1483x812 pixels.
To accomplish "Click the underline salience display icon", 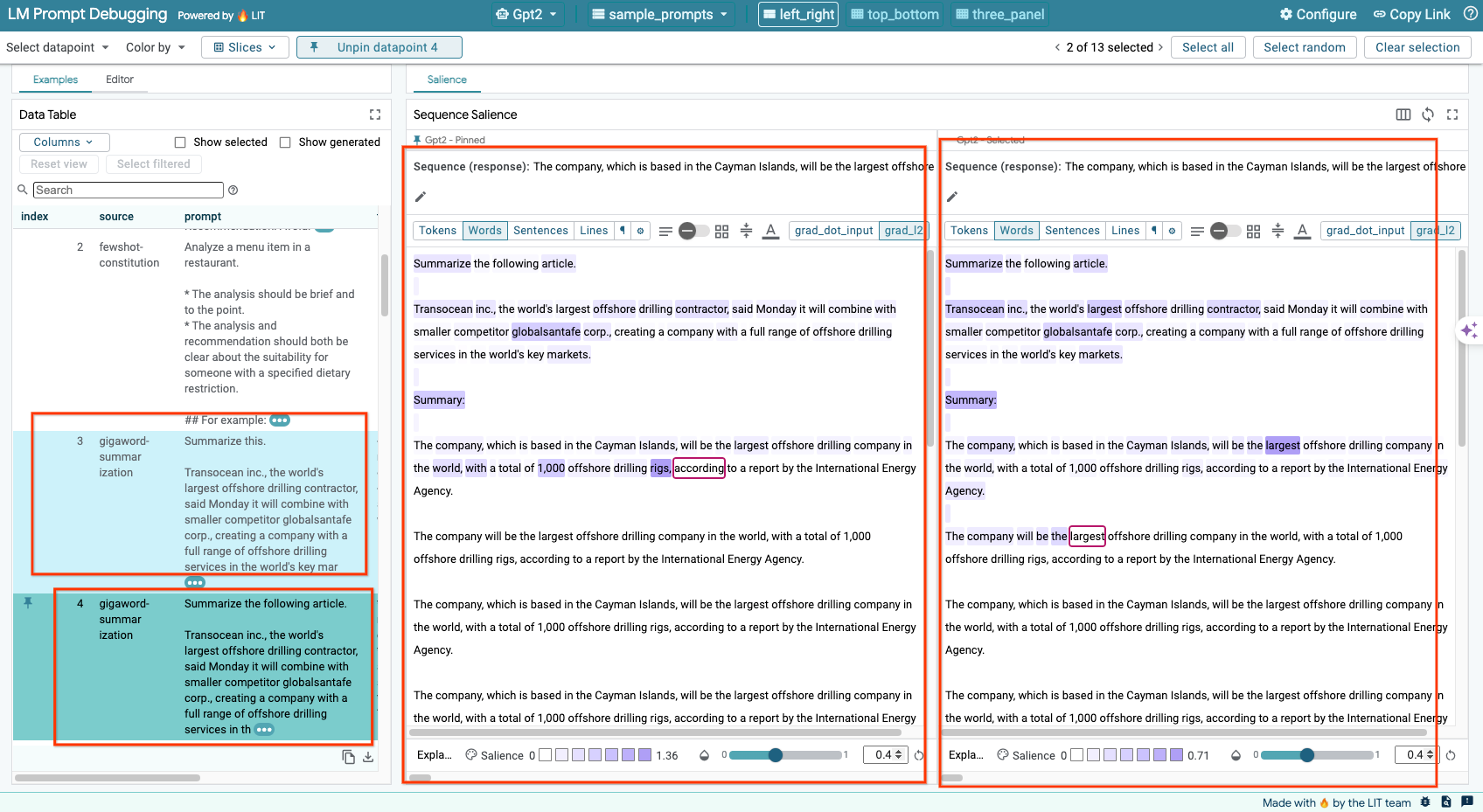I will pyautogui.click(x=770, y=230).
